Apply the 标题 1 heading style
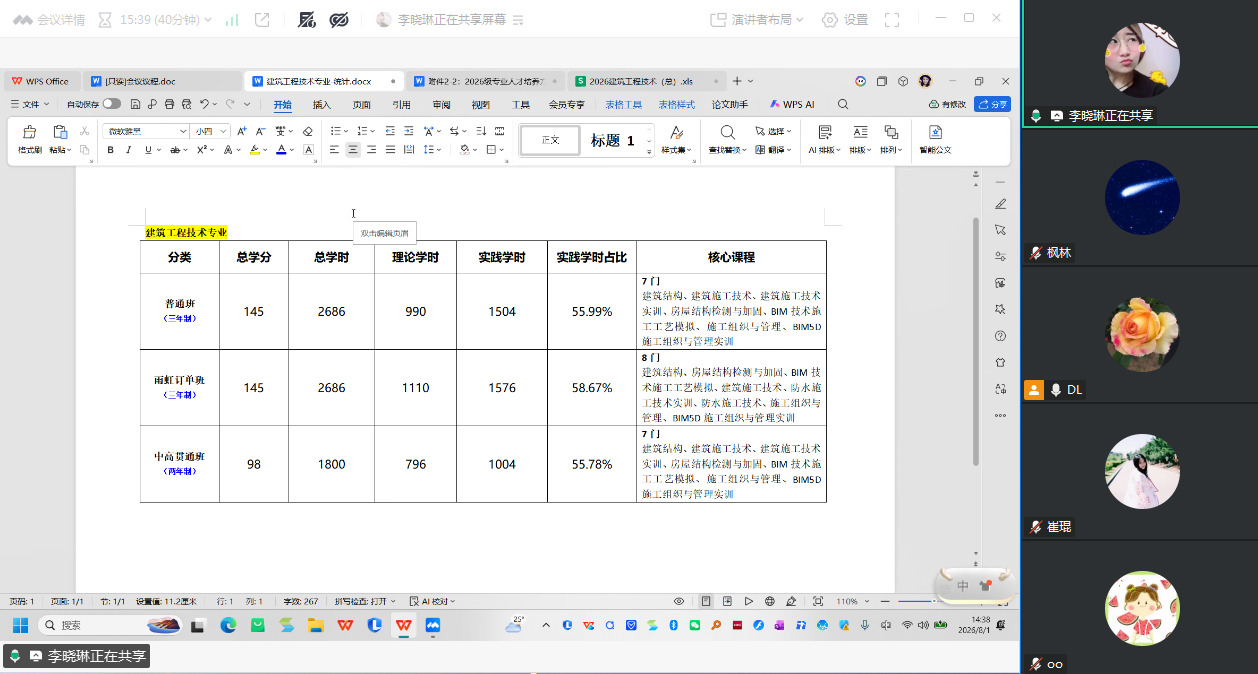 [x=612, y=141]
